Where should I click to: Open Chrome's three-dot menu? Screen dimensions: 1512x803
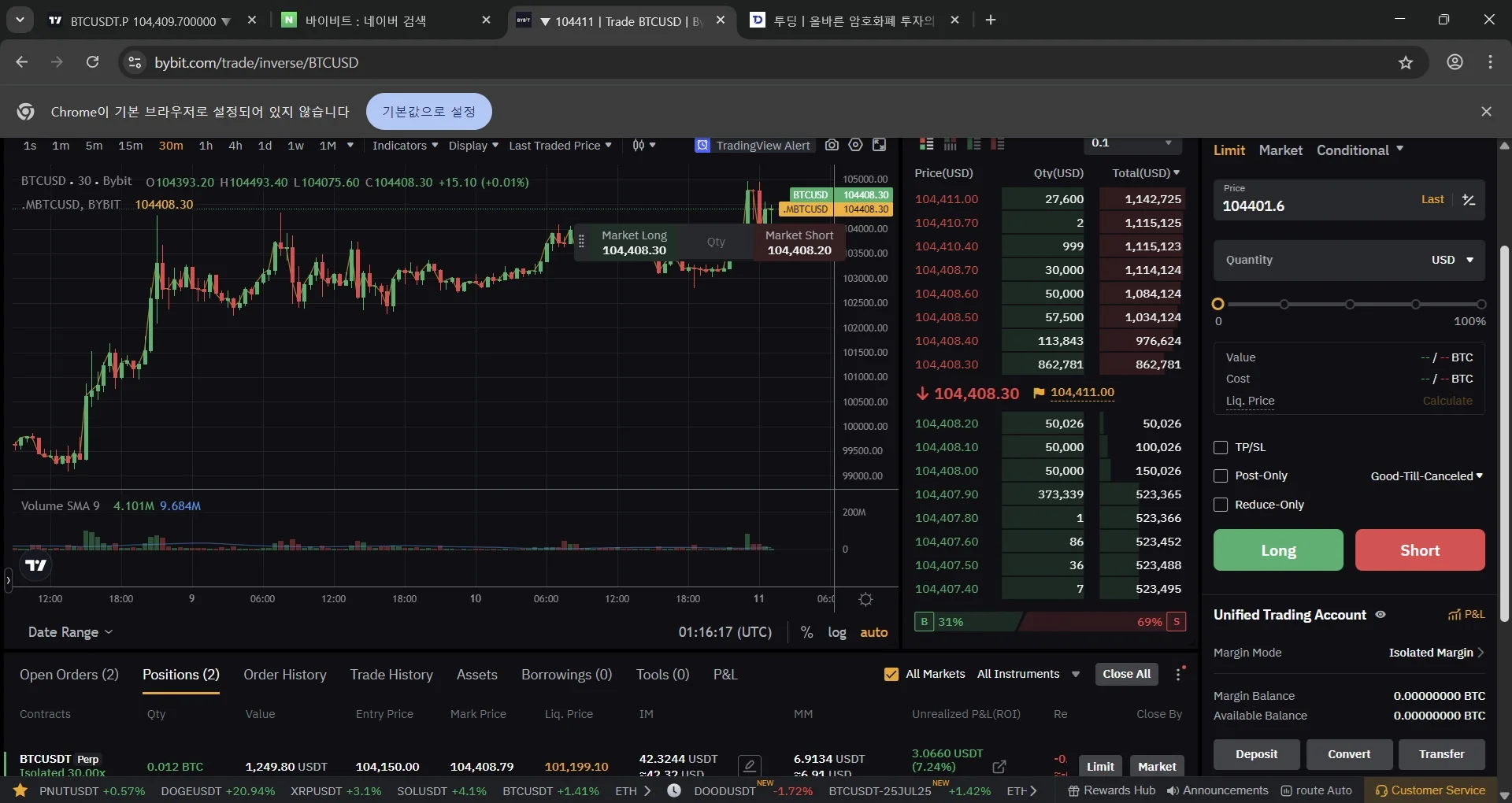[x=1490, y=62]
